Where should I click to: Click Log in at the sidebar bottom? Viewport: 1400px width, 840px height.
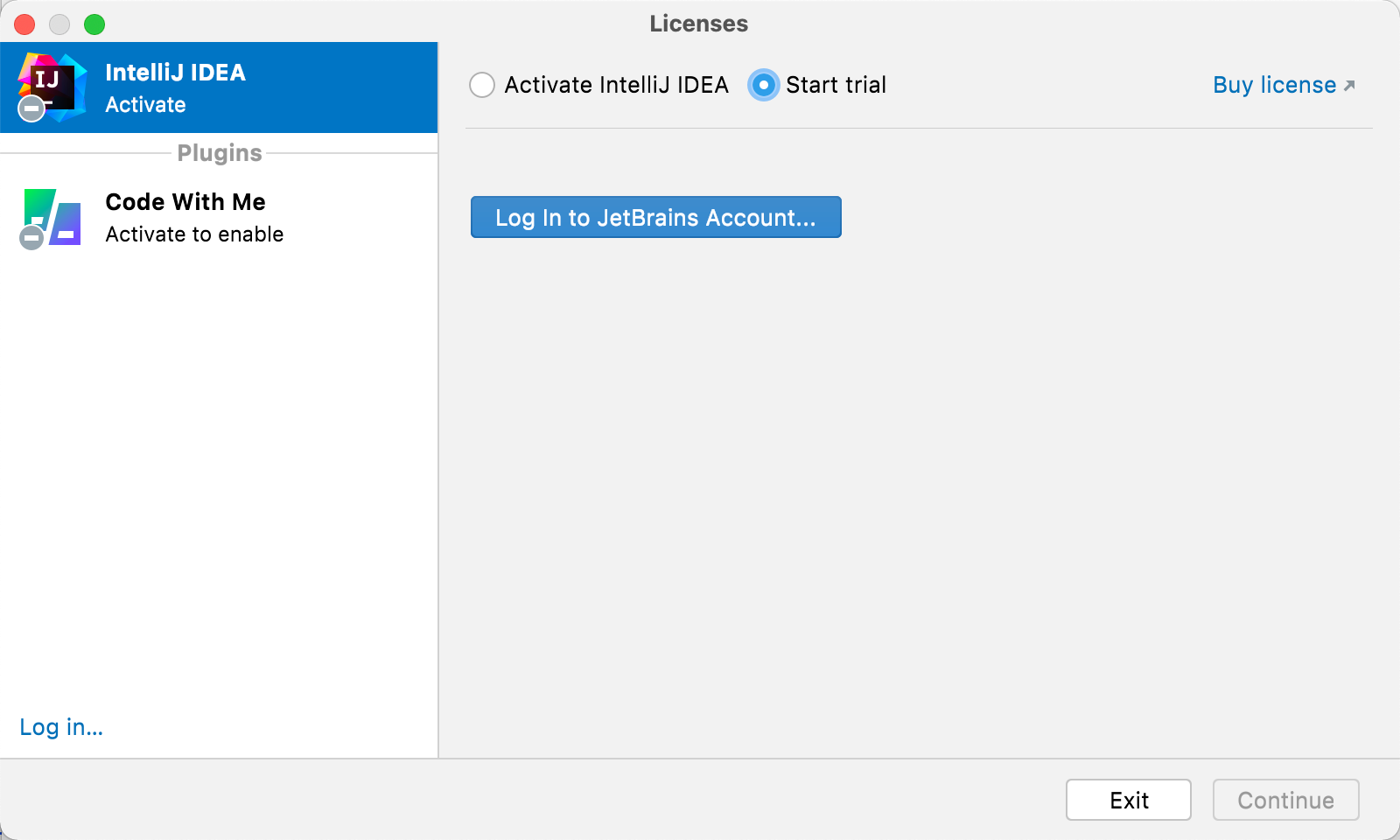point(60,727)
